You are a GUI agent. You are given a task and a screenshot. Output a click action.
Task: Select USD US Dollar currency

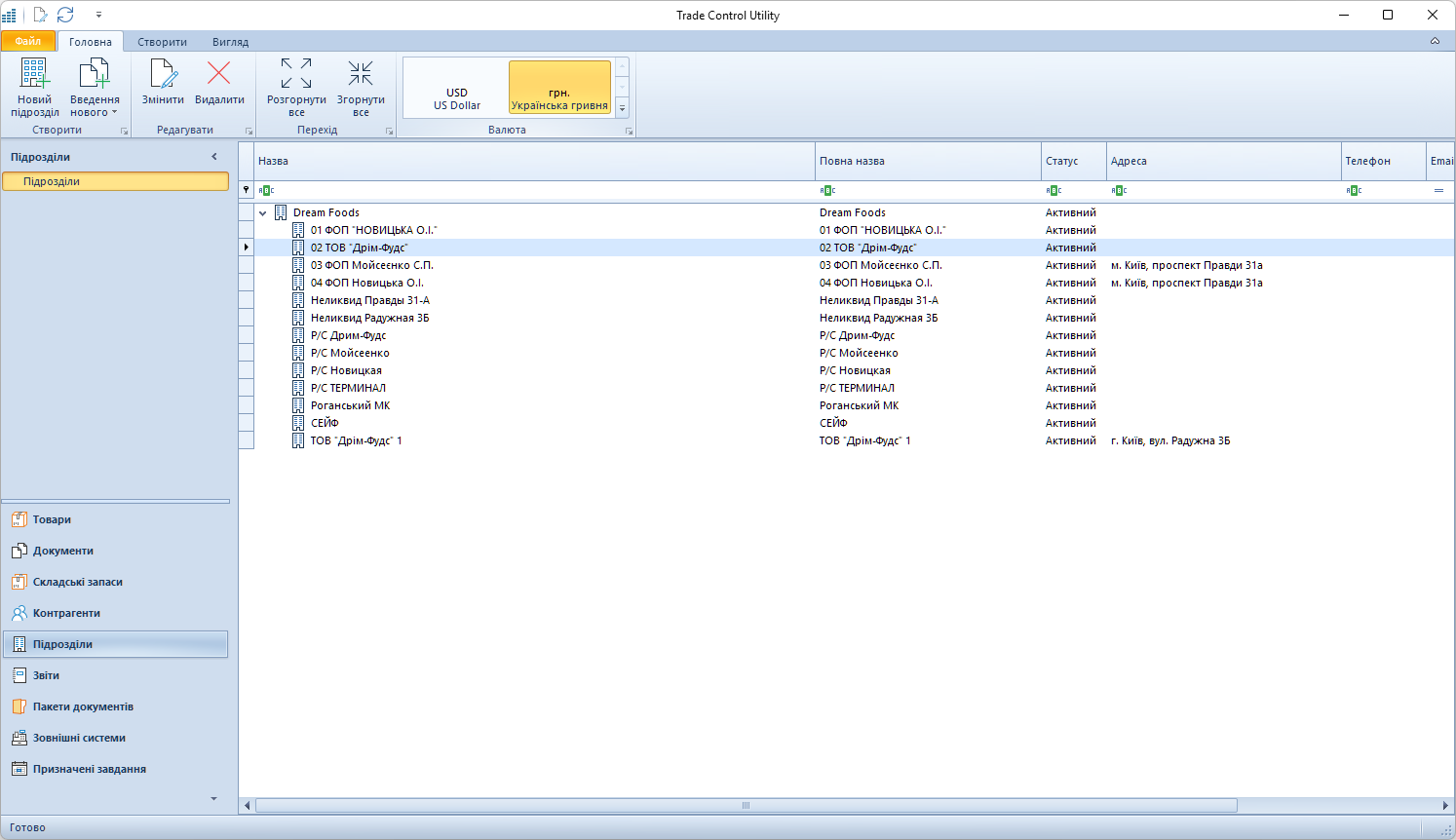(456, 98)
